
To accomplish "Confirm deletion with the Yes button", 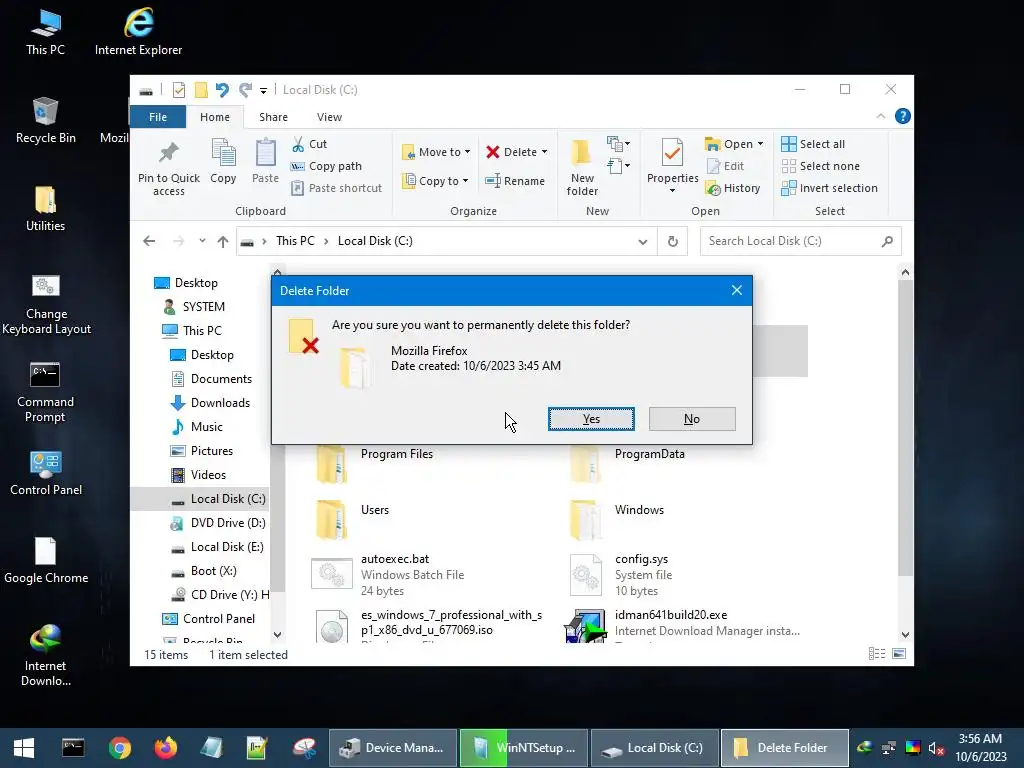I will tap(591, 419).
